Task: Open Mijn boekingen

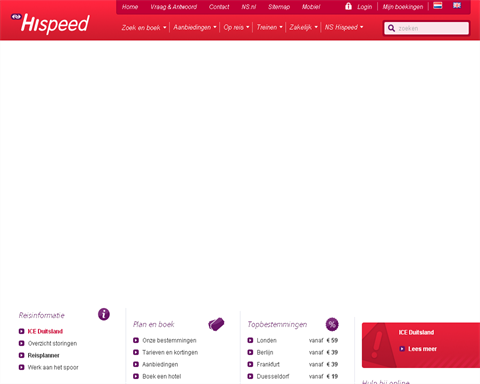Action: (403, 7)
